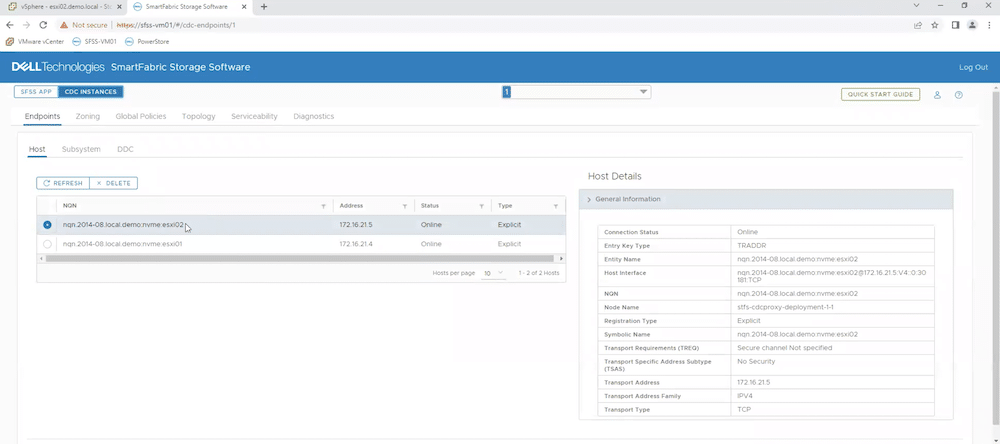Open the Diagnostics tab
Screen dimensions: 1000x444
coord(314,116)
